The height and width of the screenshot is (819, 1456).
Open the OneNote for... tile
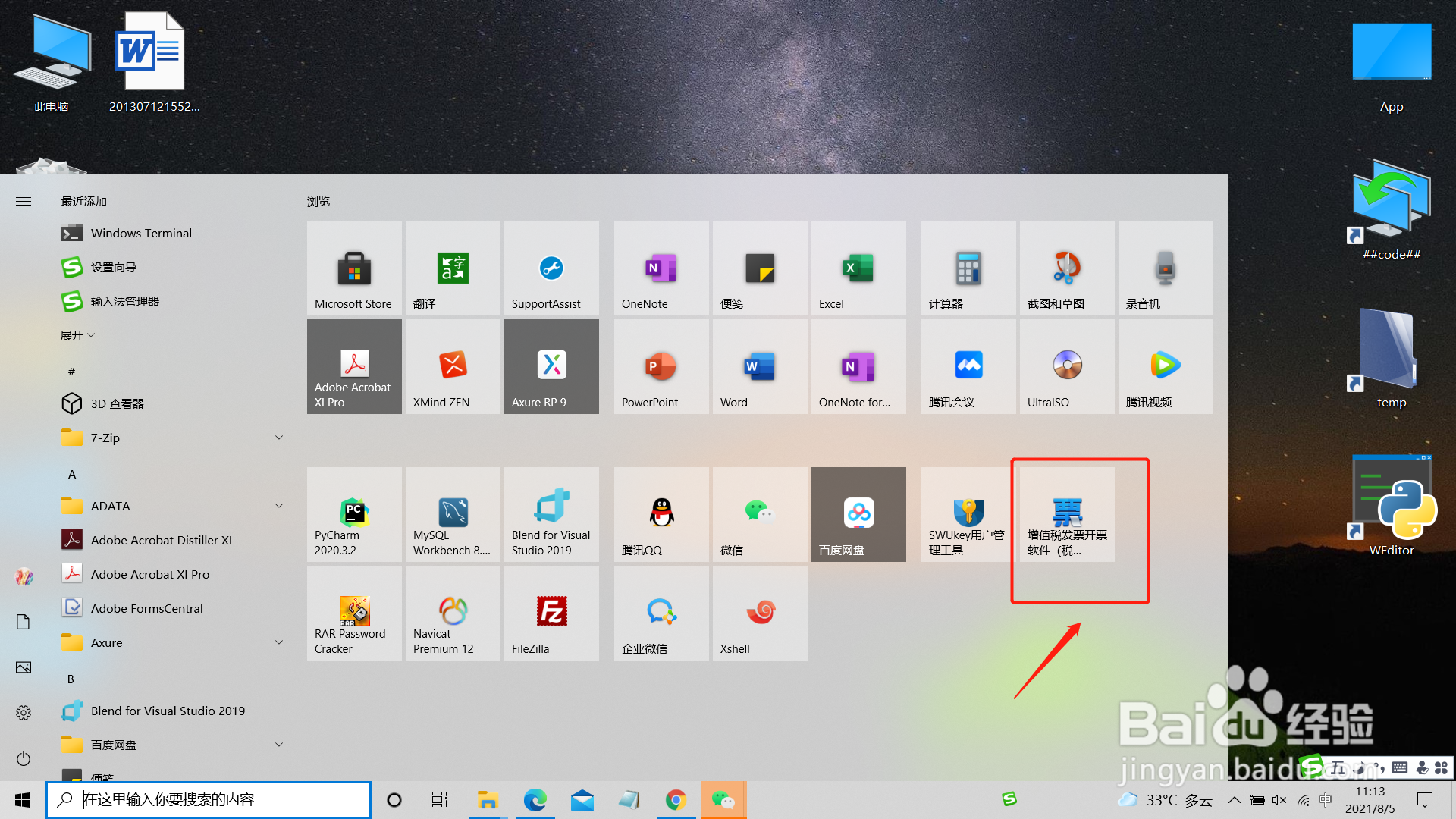click(x=858, y=366)
